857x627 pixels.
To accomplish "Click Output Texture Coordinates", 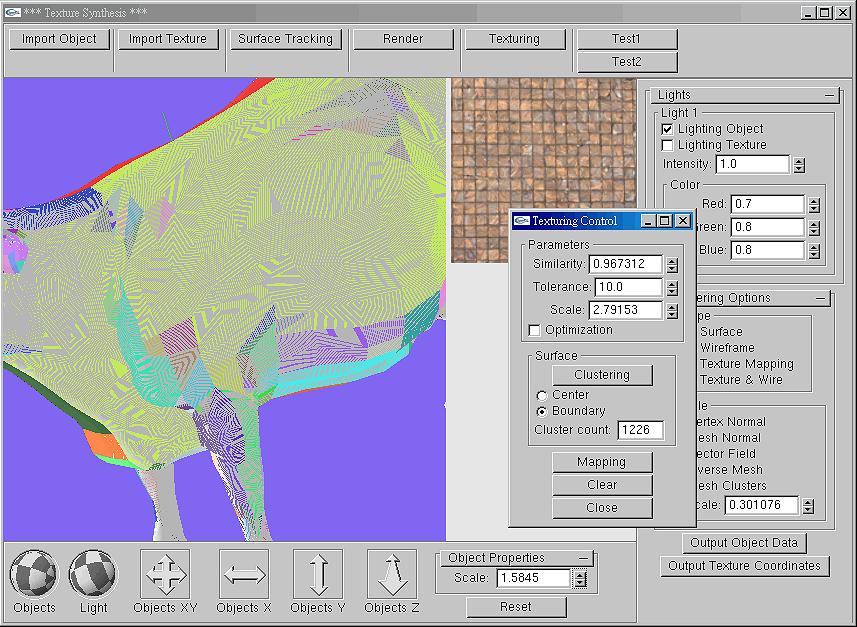I will coord(745,565).
